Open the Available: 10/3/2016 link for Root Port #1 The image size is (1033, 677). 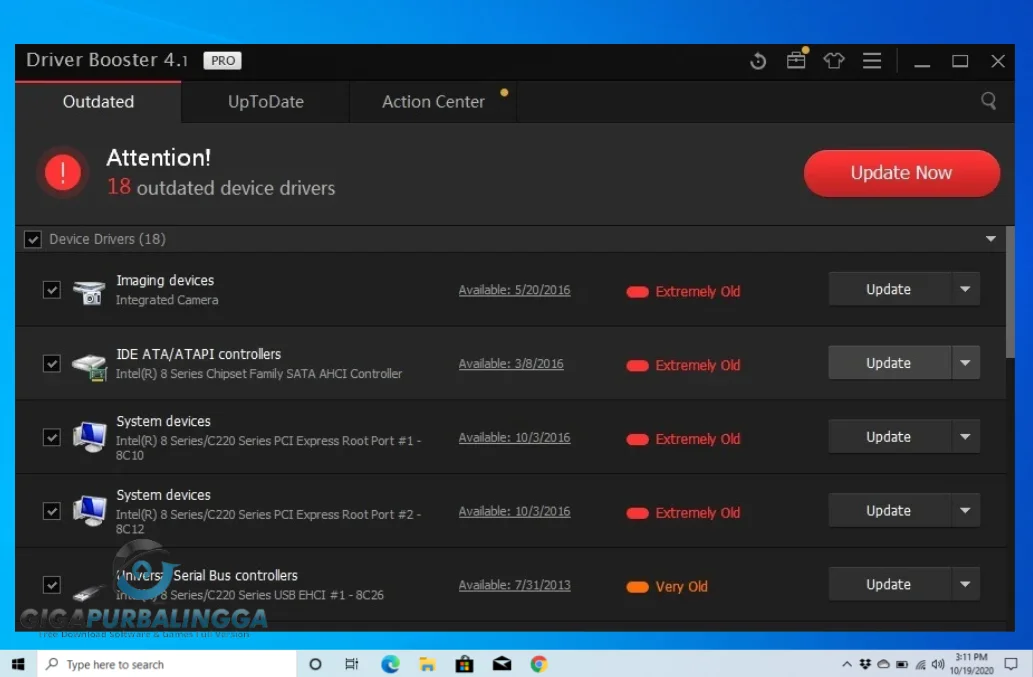(x=515, y=437)
